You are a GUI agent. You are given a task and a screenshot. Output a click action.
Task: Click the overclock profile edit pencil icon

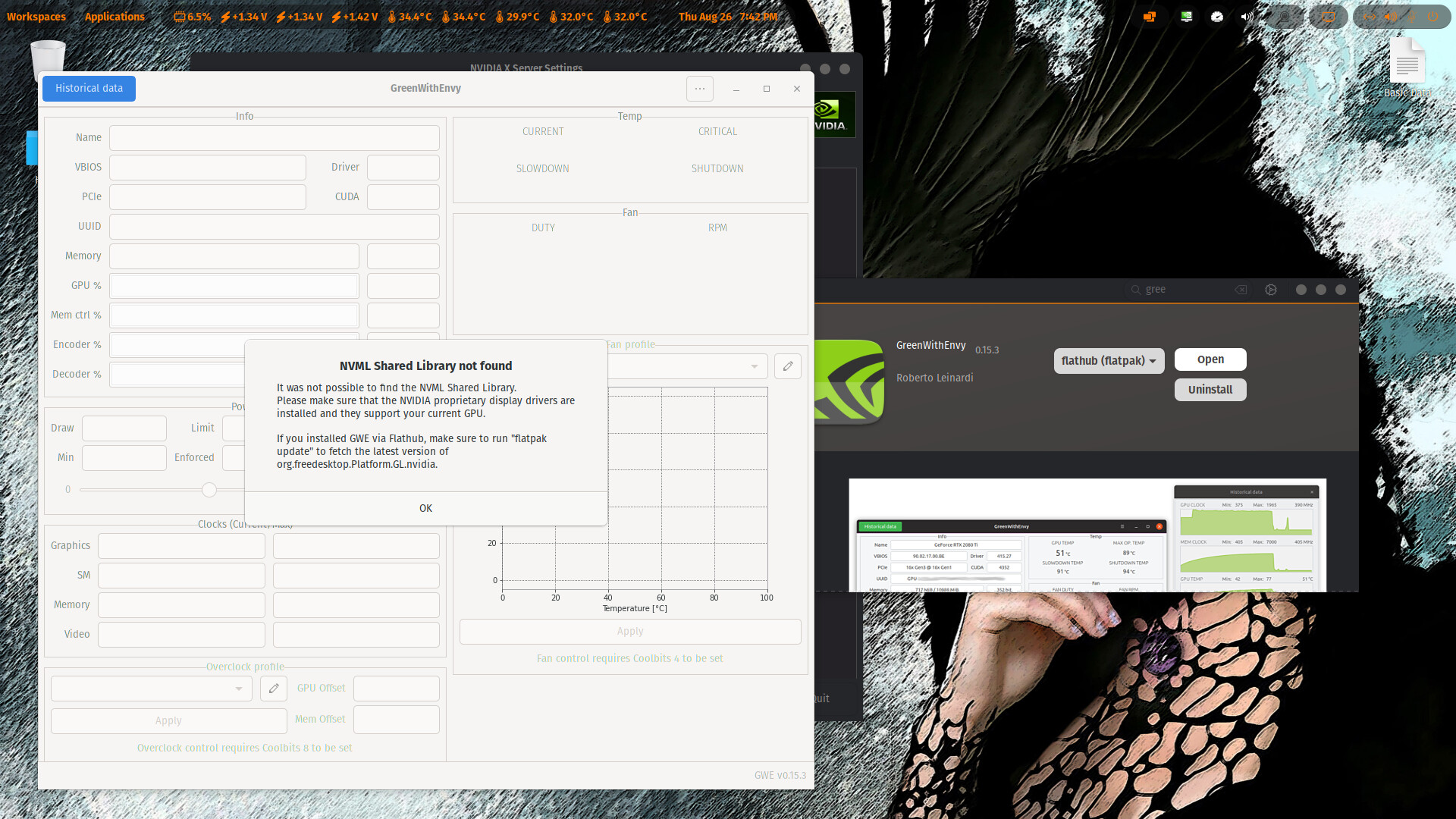273,689
